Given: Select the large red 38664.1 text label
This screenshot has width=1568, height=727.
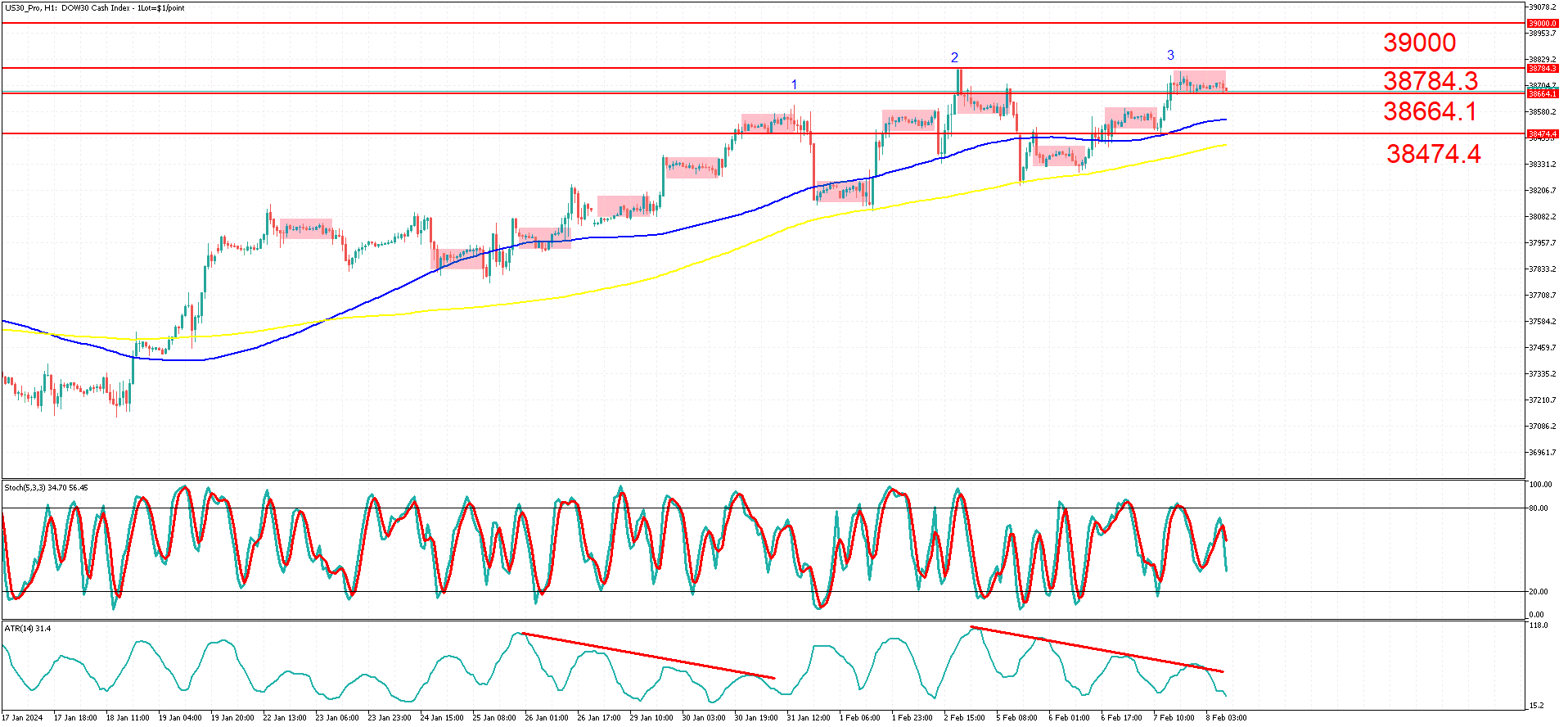Looking at the screenshot, I should 1430,111.
